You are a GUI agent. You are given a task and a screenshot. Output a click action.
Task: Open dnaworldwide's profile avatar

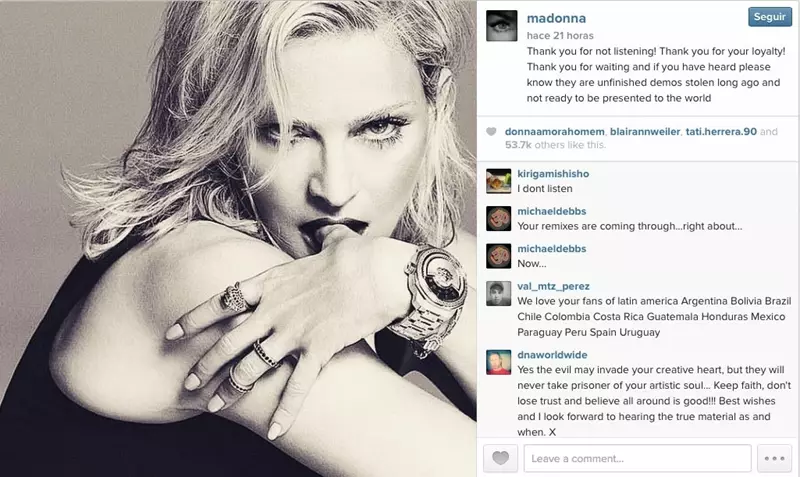498,362
